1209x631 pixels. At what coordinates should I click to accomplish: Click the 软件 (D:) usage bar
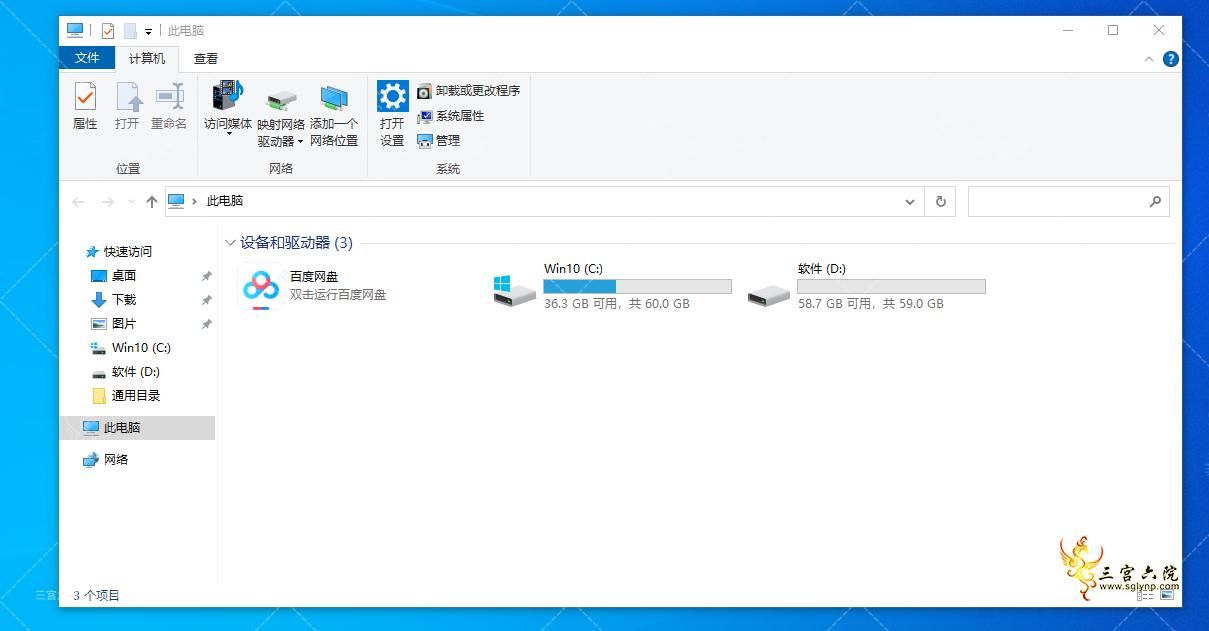point(891,286)
